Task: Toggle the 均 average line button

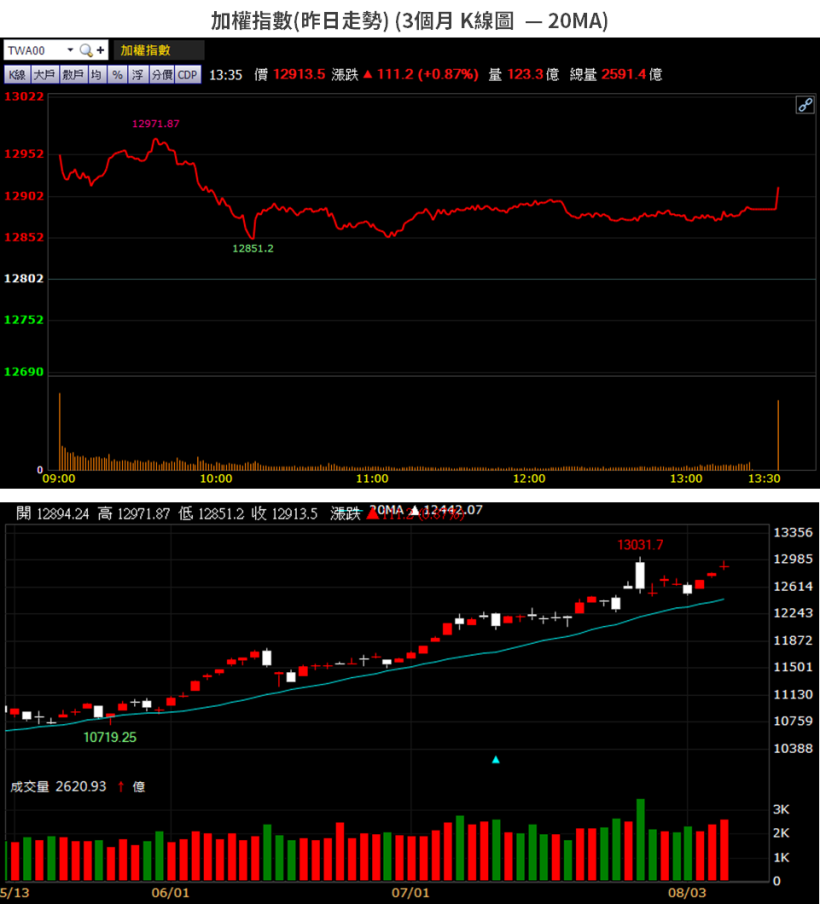Action: 96,74
